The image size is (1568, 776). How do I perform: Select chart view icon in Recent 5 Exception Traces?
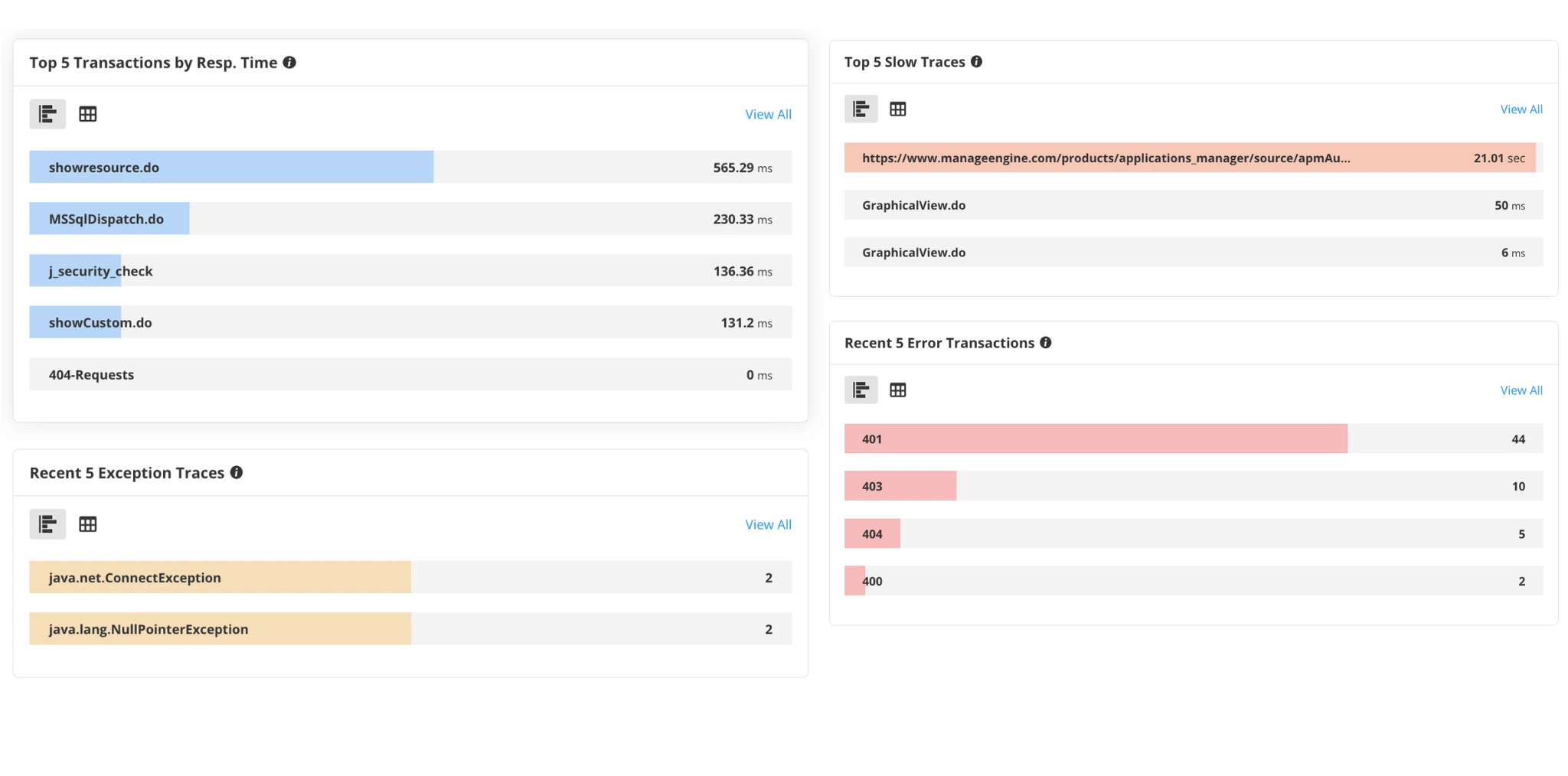pos(47,524)
